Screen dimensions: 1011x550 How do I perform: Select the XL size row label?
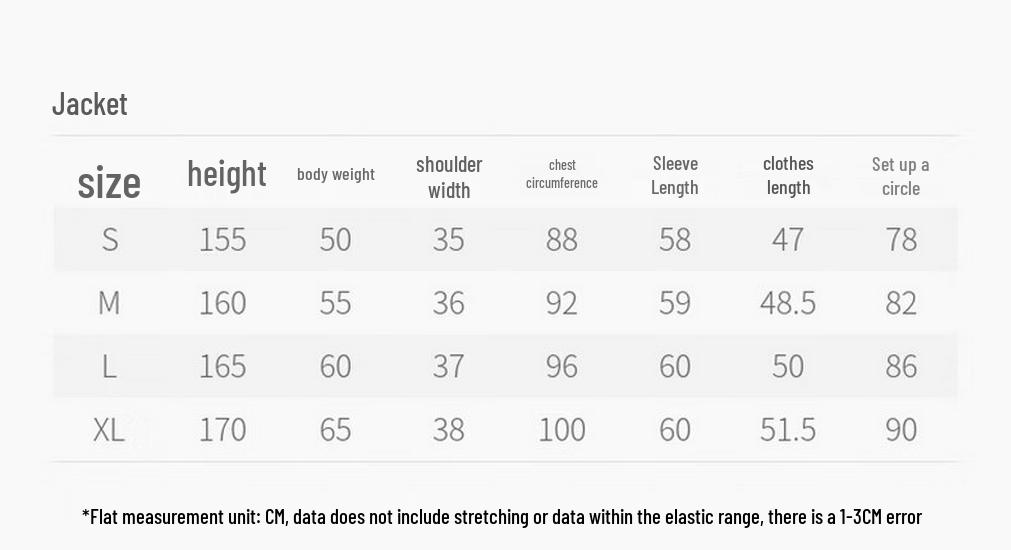pyautogui.click(x=108, y=429)
